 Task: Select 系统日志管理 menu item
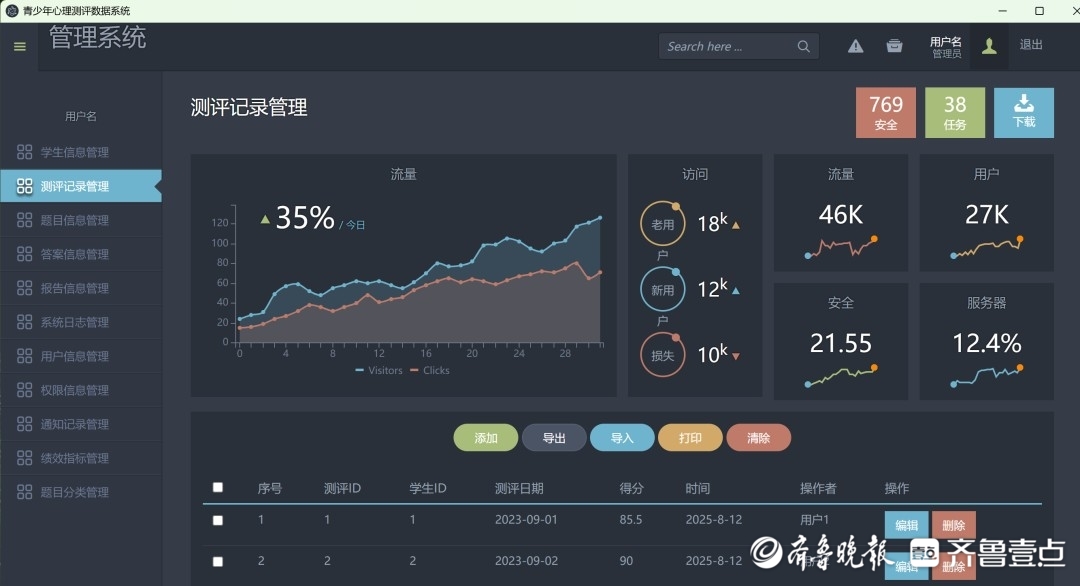75,322
